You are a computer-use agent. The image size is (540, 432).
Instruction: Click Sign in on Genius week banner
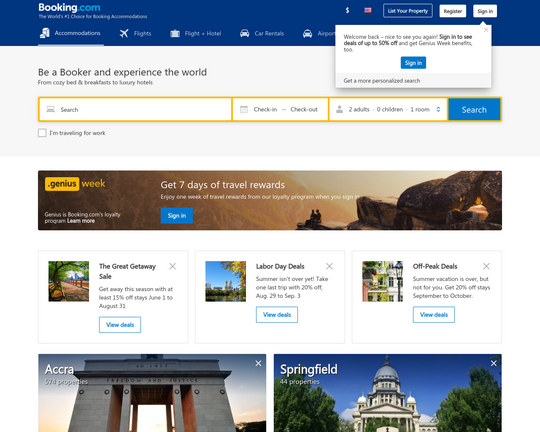tap(177, 216)
